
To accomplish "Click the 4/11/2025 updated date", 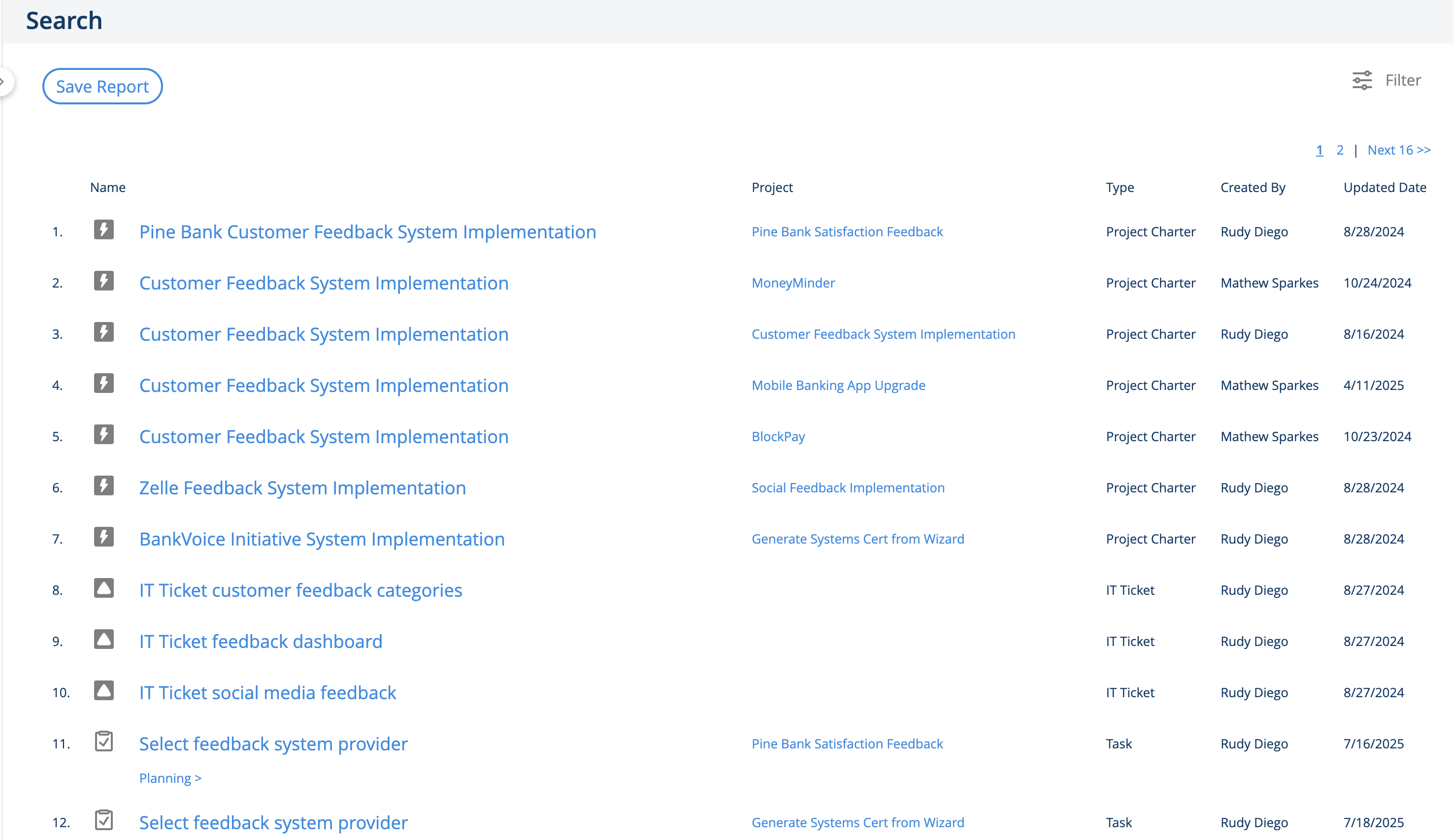I will coord(1373,386).
